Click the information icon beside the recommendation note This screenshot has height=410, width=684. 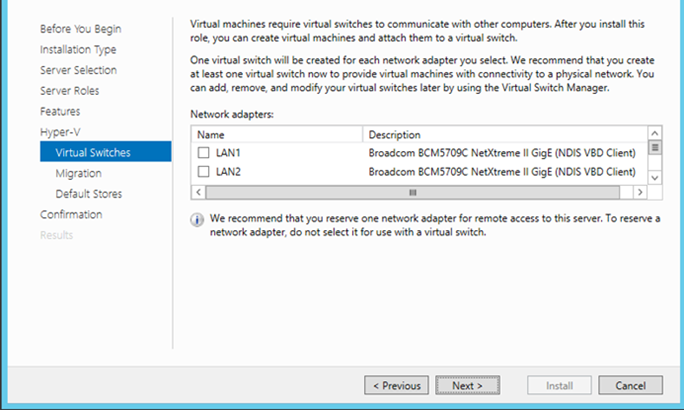click(197, 219)
